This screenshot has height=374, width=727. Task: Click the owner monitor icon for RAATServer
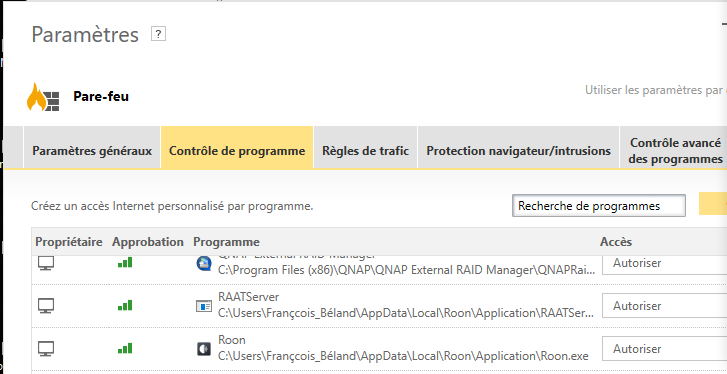pyautogui.click(x=45, y=306)
